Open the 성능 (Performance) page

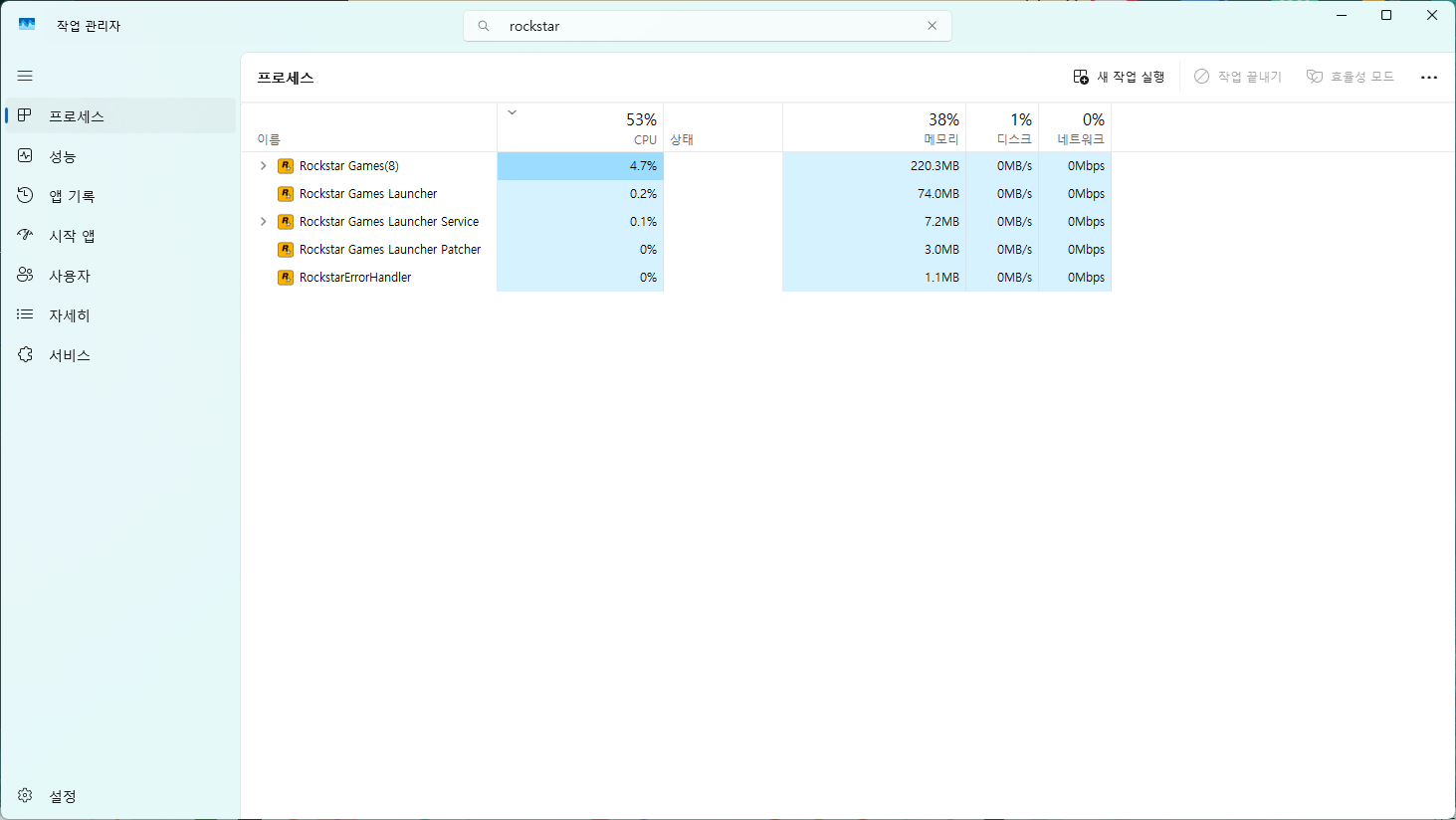(x=63, y=156)
